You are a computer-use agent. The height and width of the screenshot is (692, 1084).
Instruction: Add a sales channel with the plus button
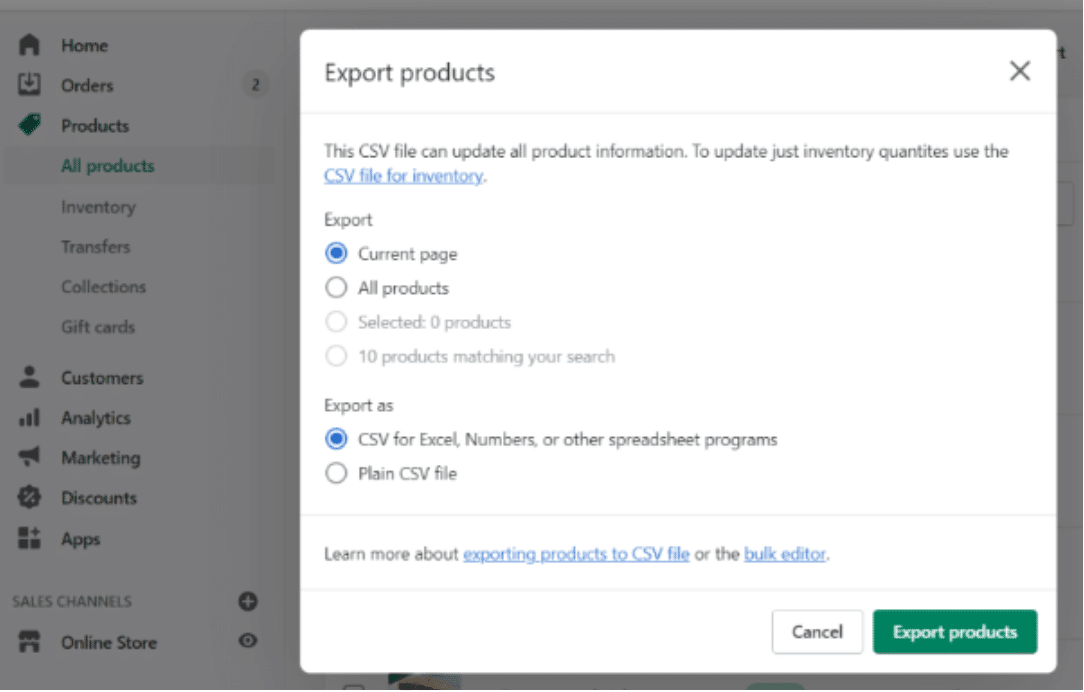[247, 601]
